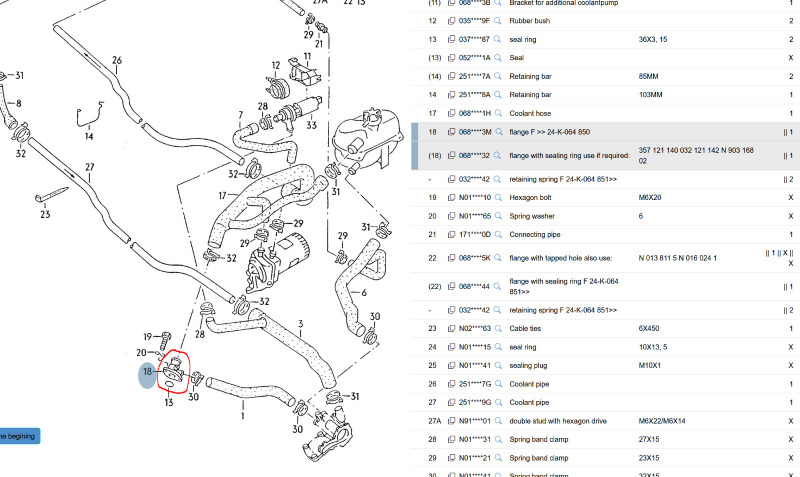
Task: Copy part number 052****1A Seal
Action: [x=452, y=58]
